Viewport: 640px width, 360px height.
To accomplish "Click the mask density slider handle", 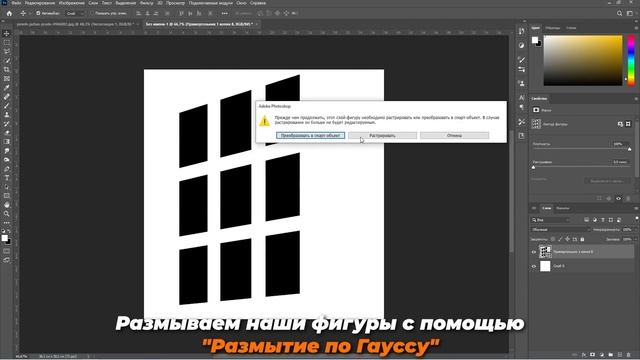I will click(629, 149).
